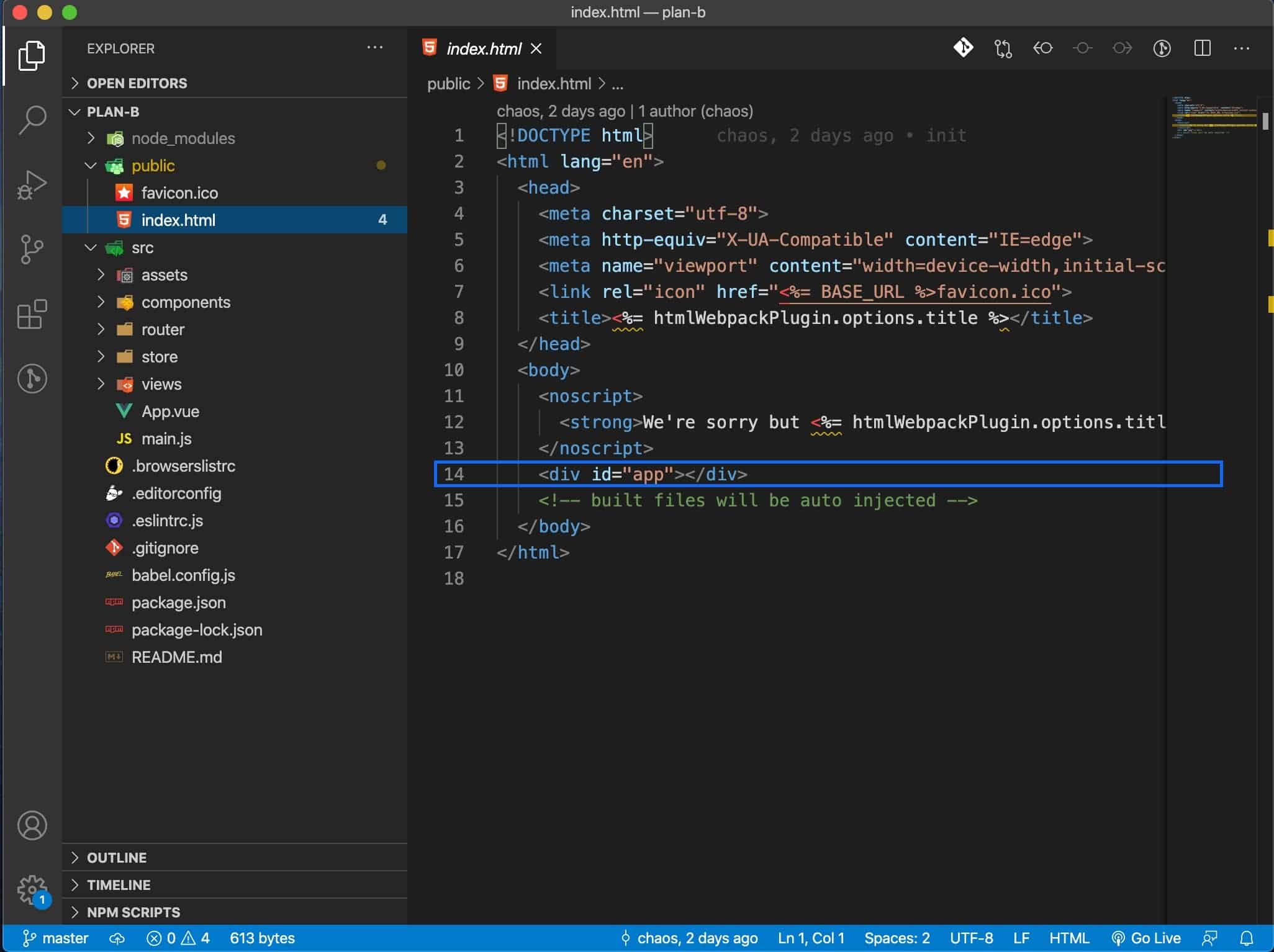Click Go Live in status bar
This screenshot has width=1274, height=952.
[x=1147, y=938]
